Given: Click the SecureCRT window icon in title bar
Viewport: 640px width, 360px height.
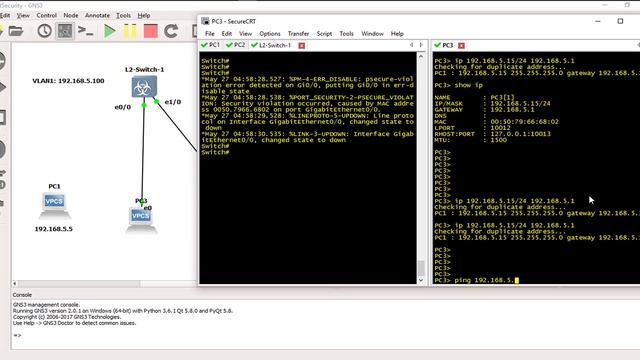Looking at the screenshot, I should [x=205, y=21].
